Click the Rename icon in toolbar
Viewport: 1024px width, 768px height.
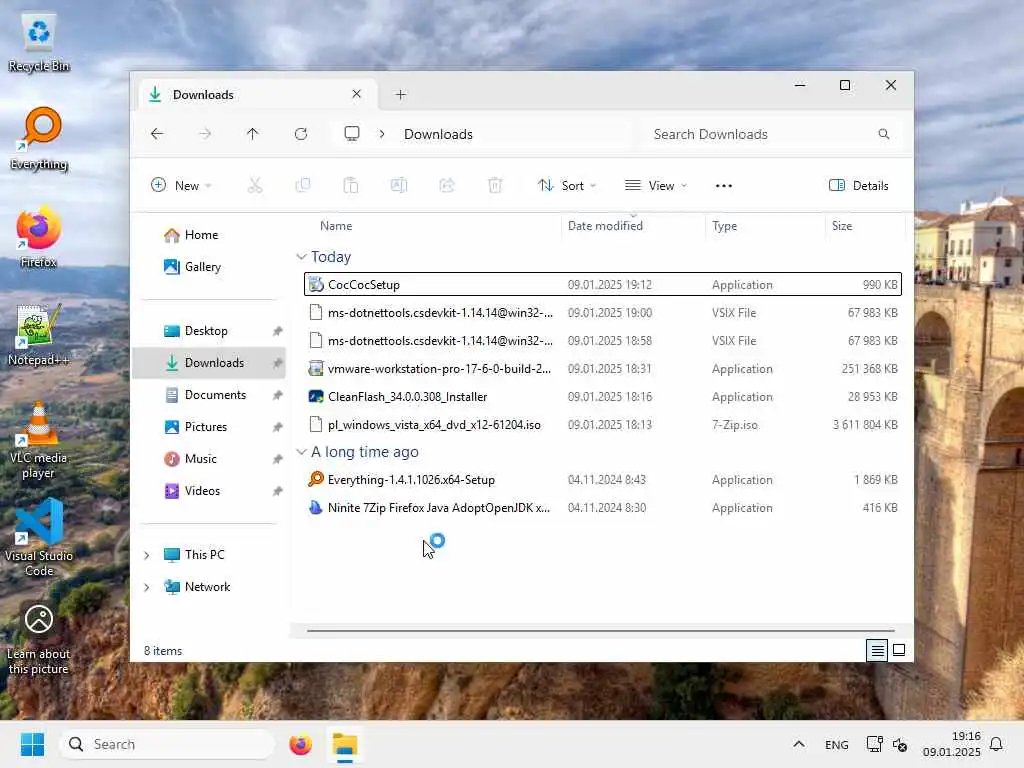399,185
